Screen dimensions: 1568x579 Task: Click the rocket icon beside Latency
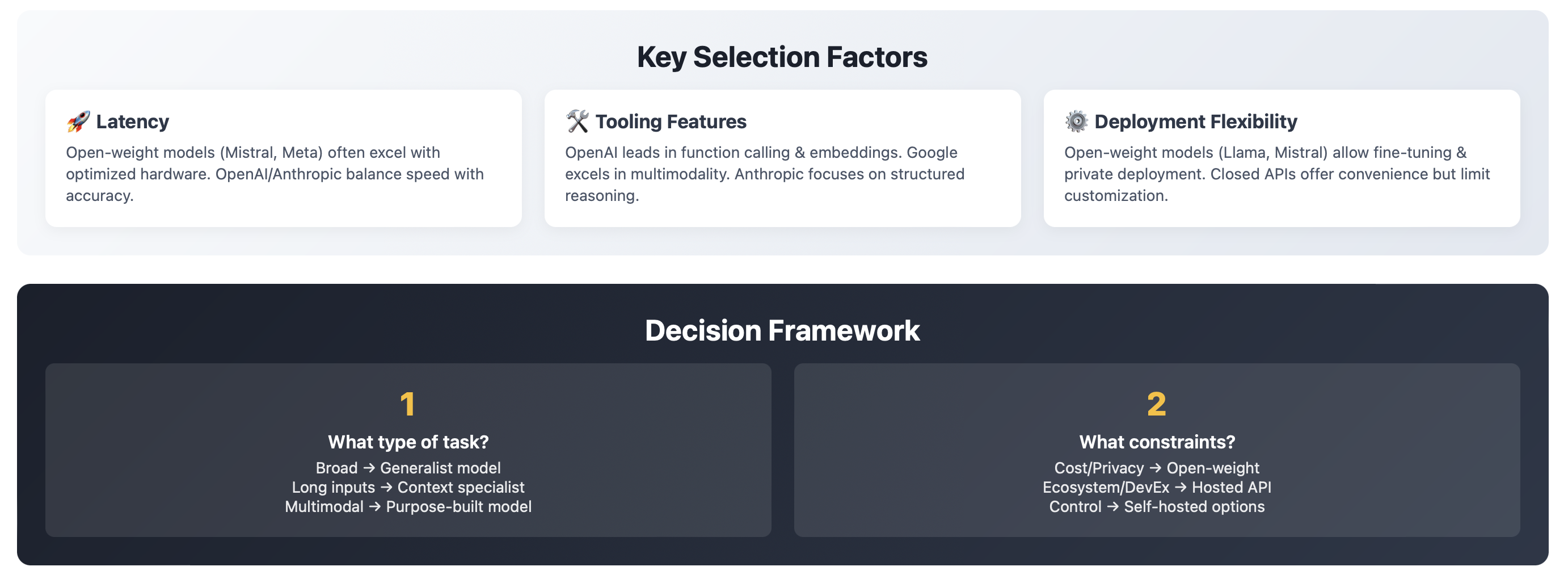coord(78,122)
